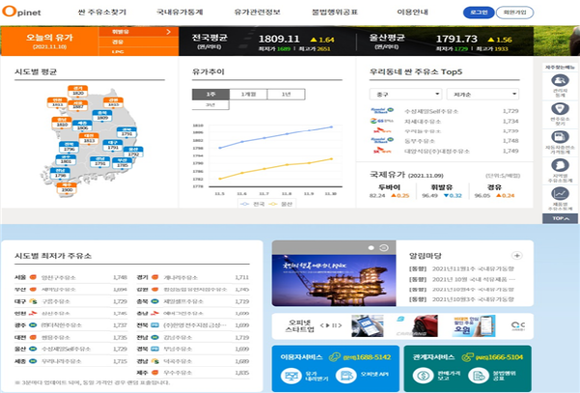
Task: Pause the Opinet startup banner carousel
Action: pyautogui.click(x=334, y=326)
